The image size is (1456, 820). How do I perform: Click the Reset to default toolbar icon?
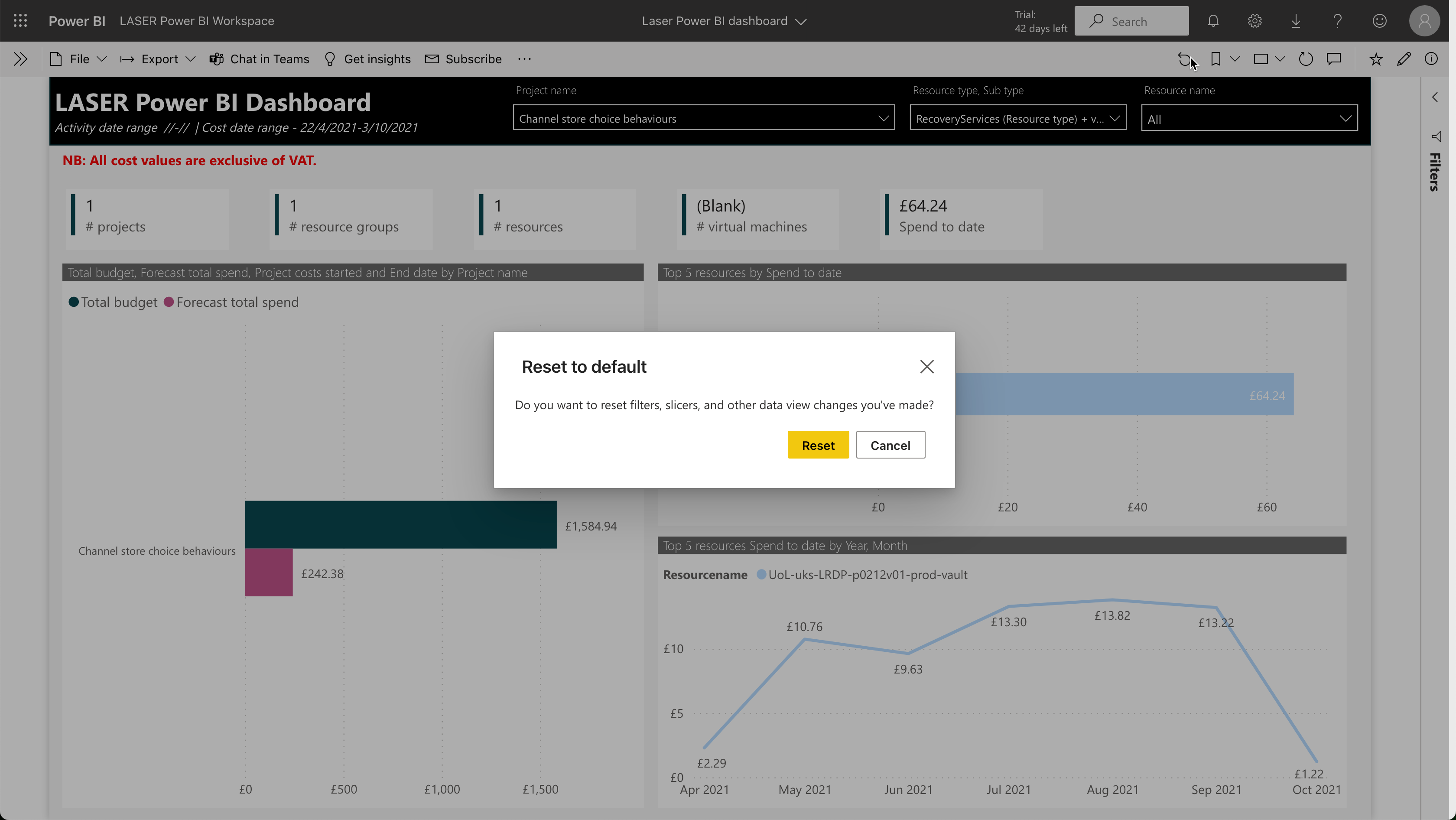(1185, 59)
